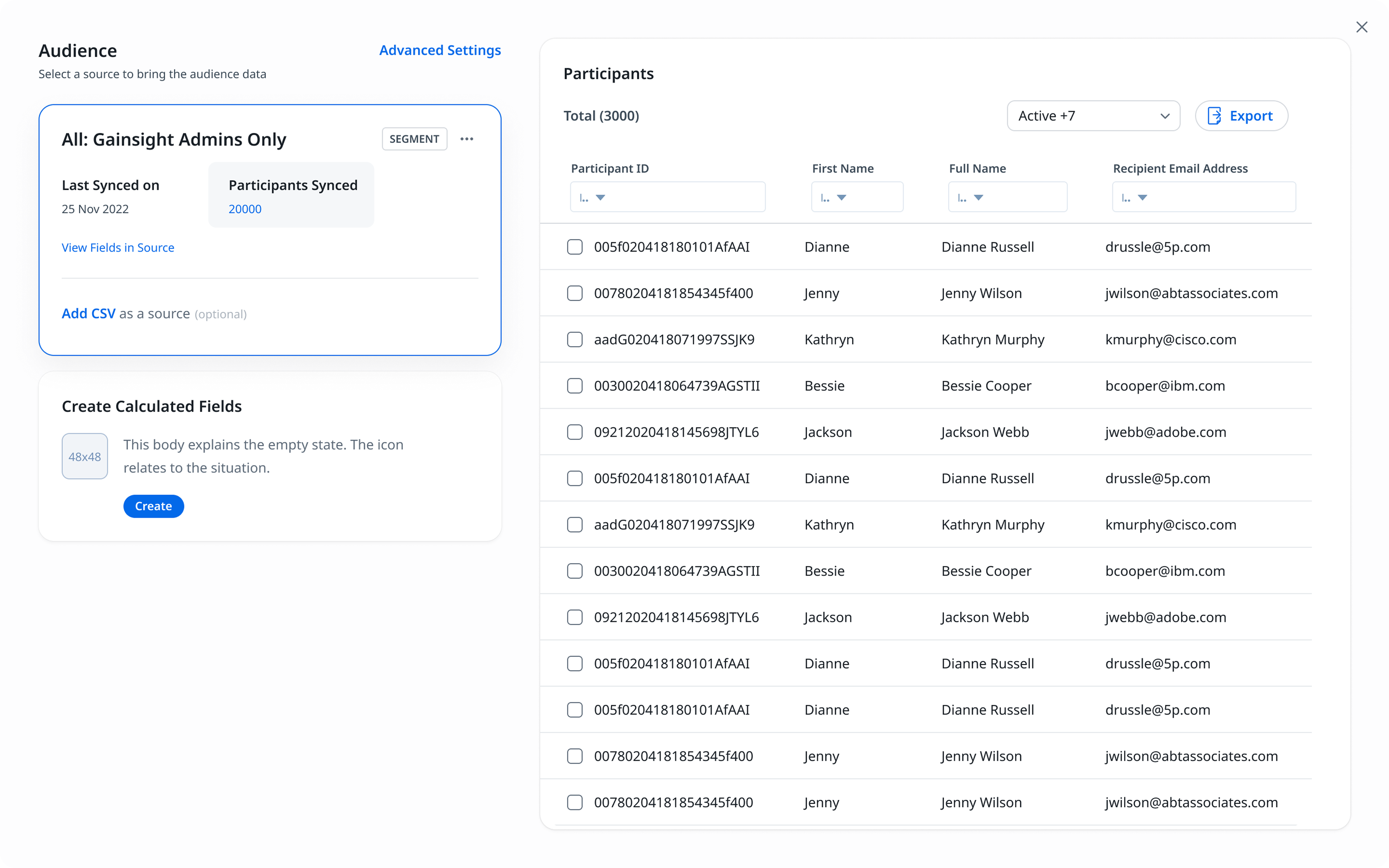Screen dimensions: 1389x868
Task: Click the Add CSV link
Action: click(88, 313)
